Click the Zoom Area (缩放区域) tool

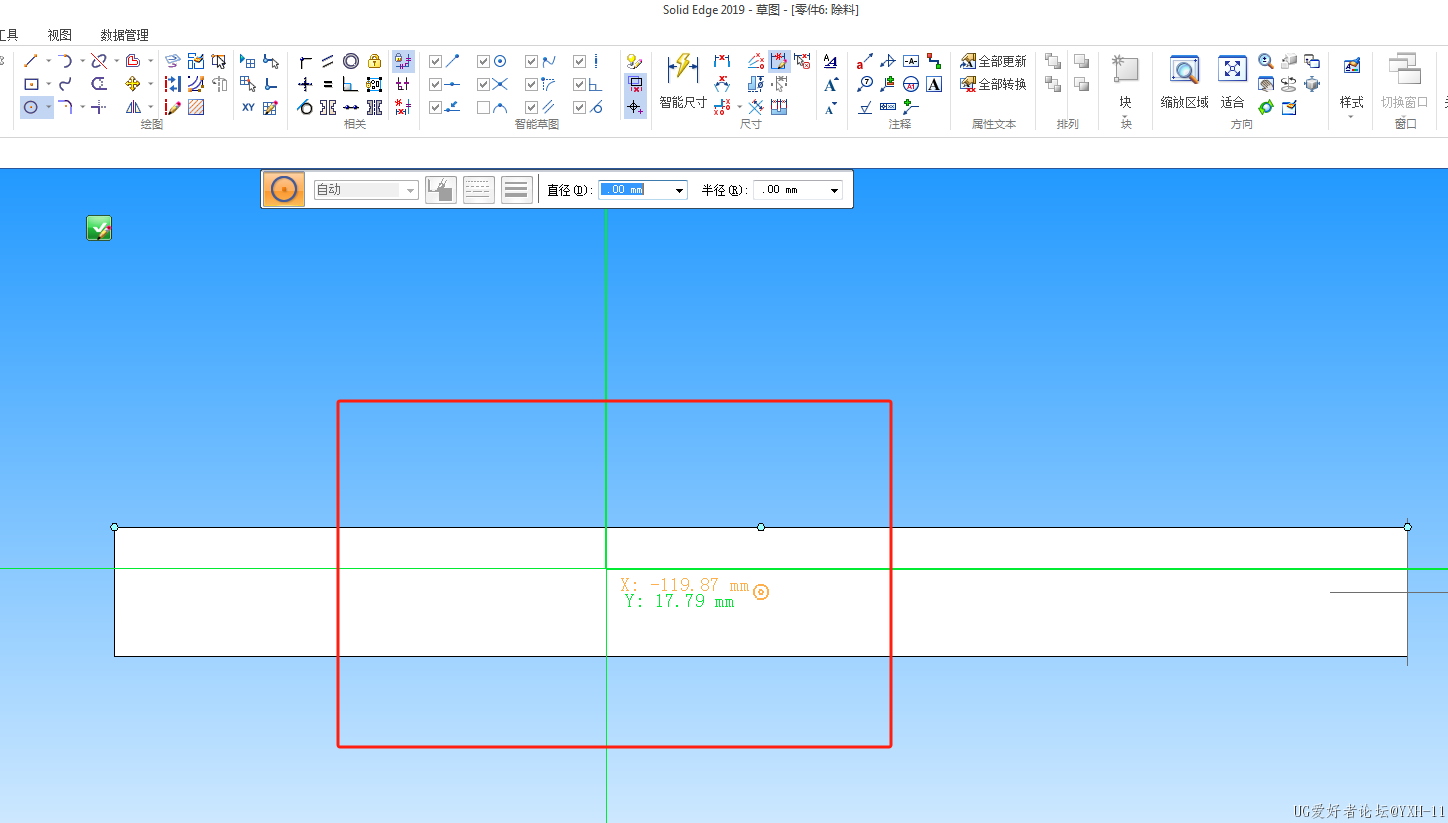point(1185,81)
